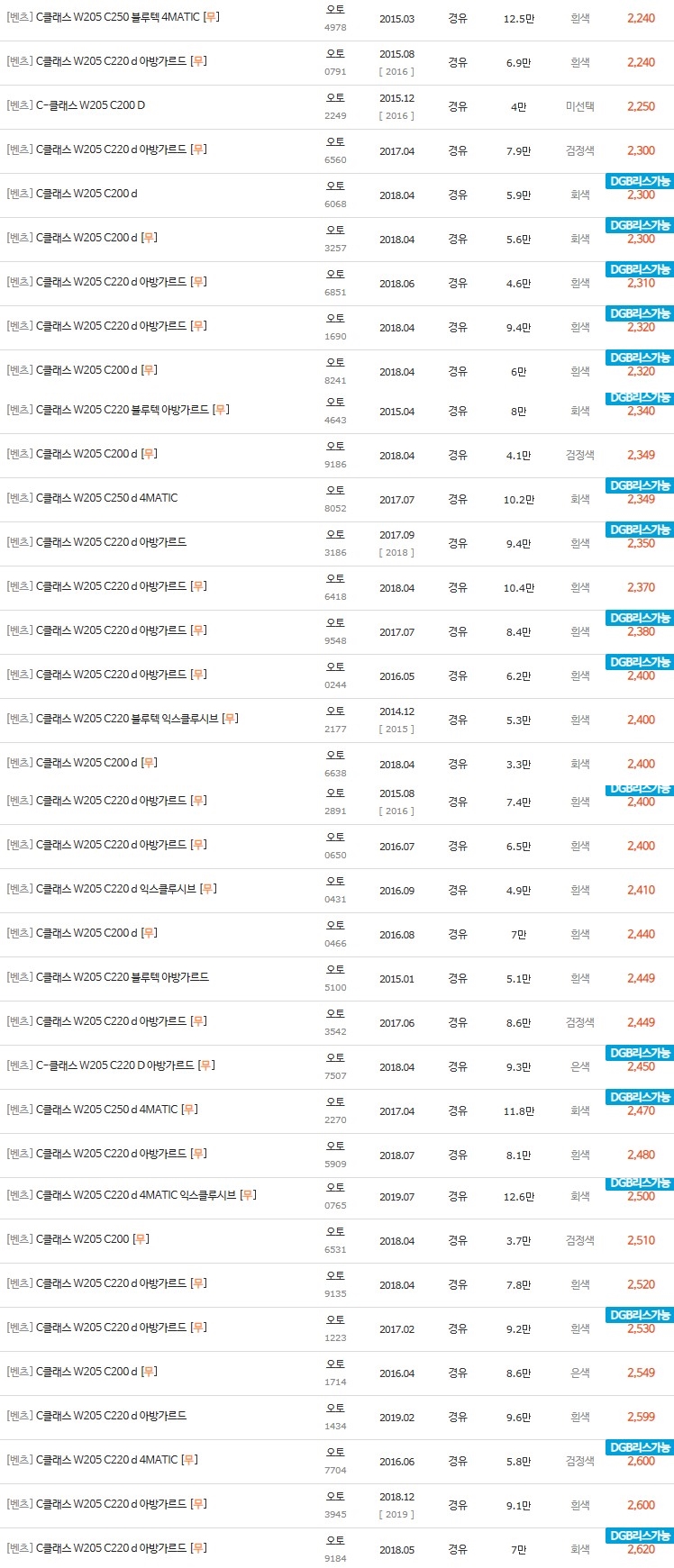Select price 2,480 in the list
This screenshot has width=674, height=1568.
(641, 1155)
